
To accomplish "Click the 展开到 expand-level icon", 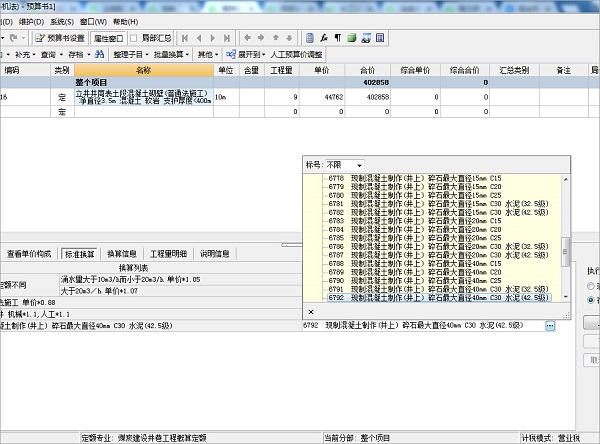I will pos(229,54).
